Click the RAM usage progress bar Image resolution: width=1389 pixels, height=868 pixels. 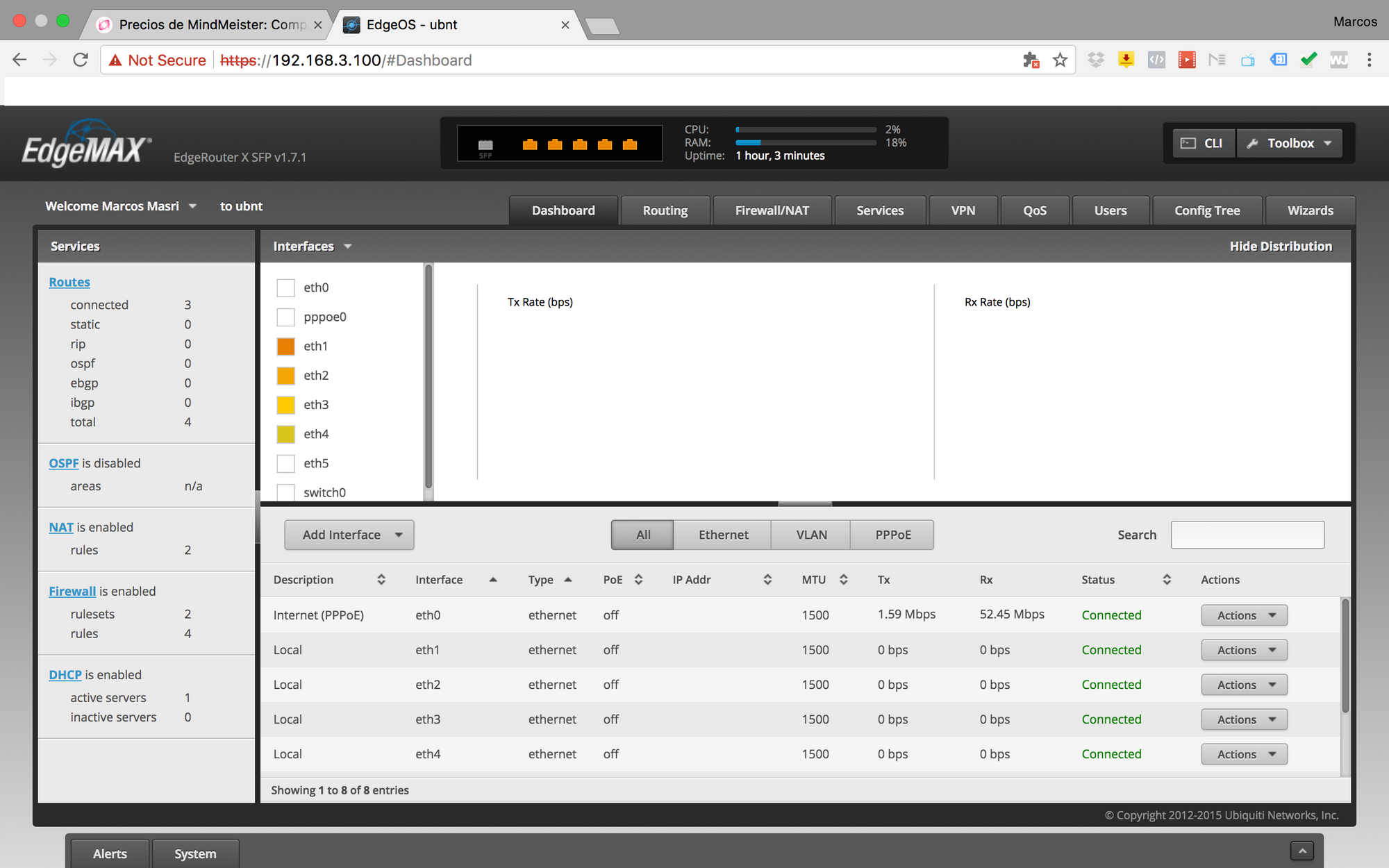click(806, 142)
